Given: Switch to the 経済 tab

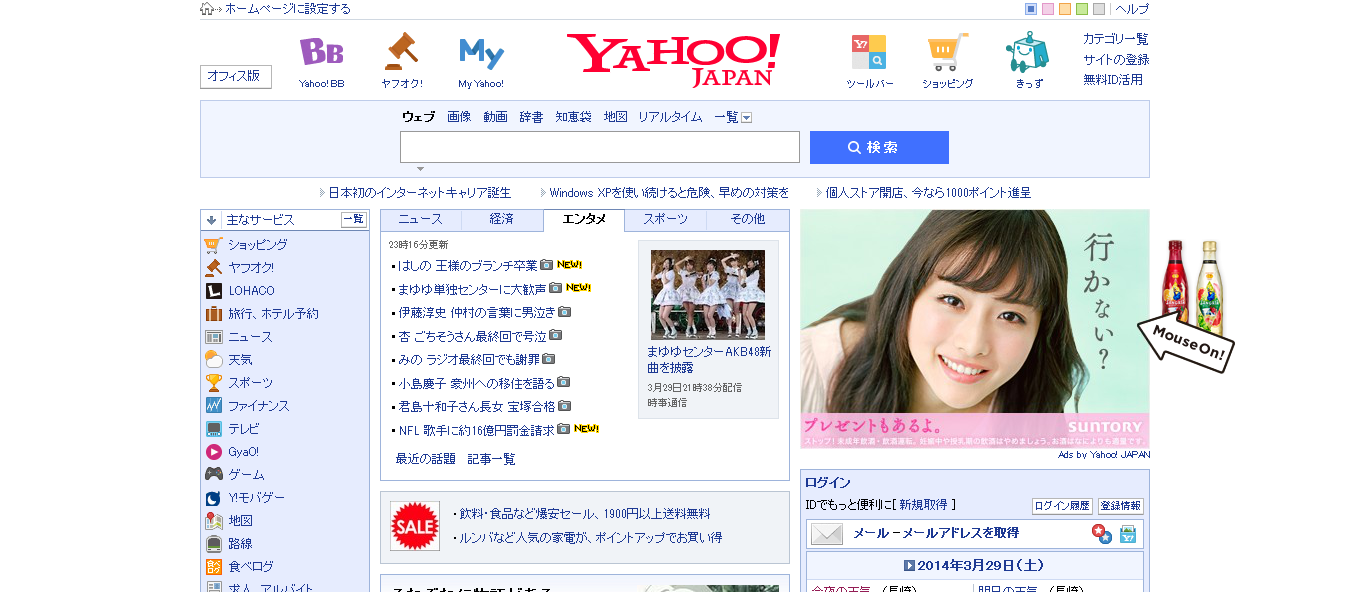Looking at the screenshot, I should click(x=502, y=219).
